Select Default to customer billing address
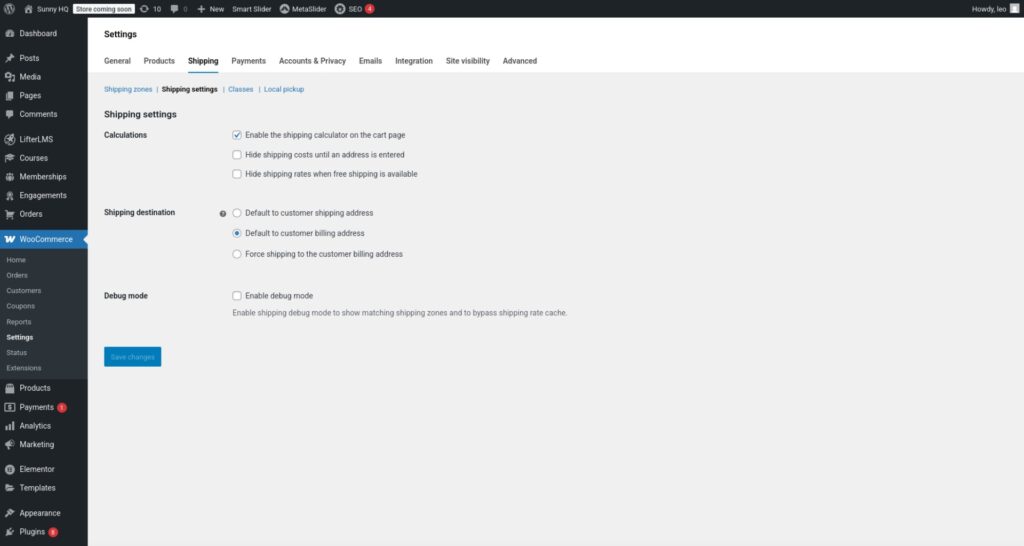The width and height of the screenshot is (1024, 546). click(237, 233)
